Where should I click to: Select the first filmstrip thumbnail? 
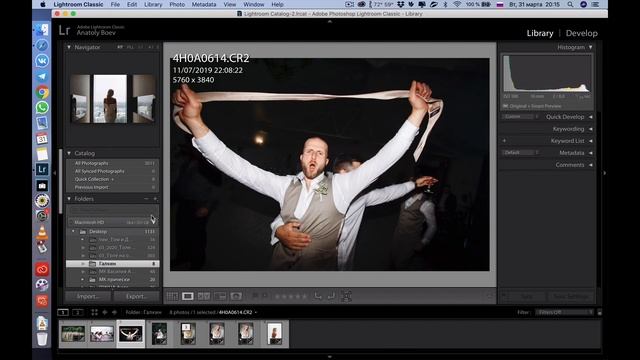(73, 334)
